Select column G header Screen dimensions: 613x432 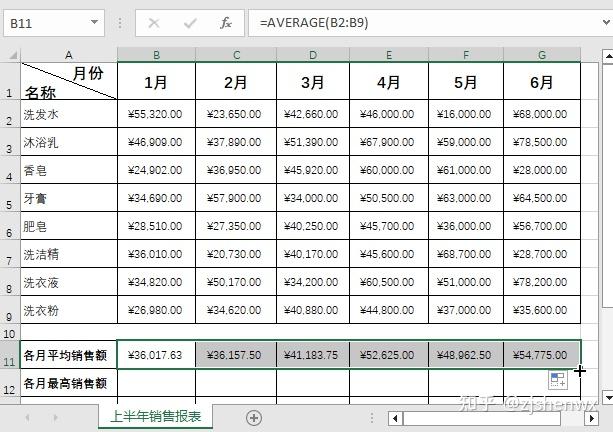(542, 55)
